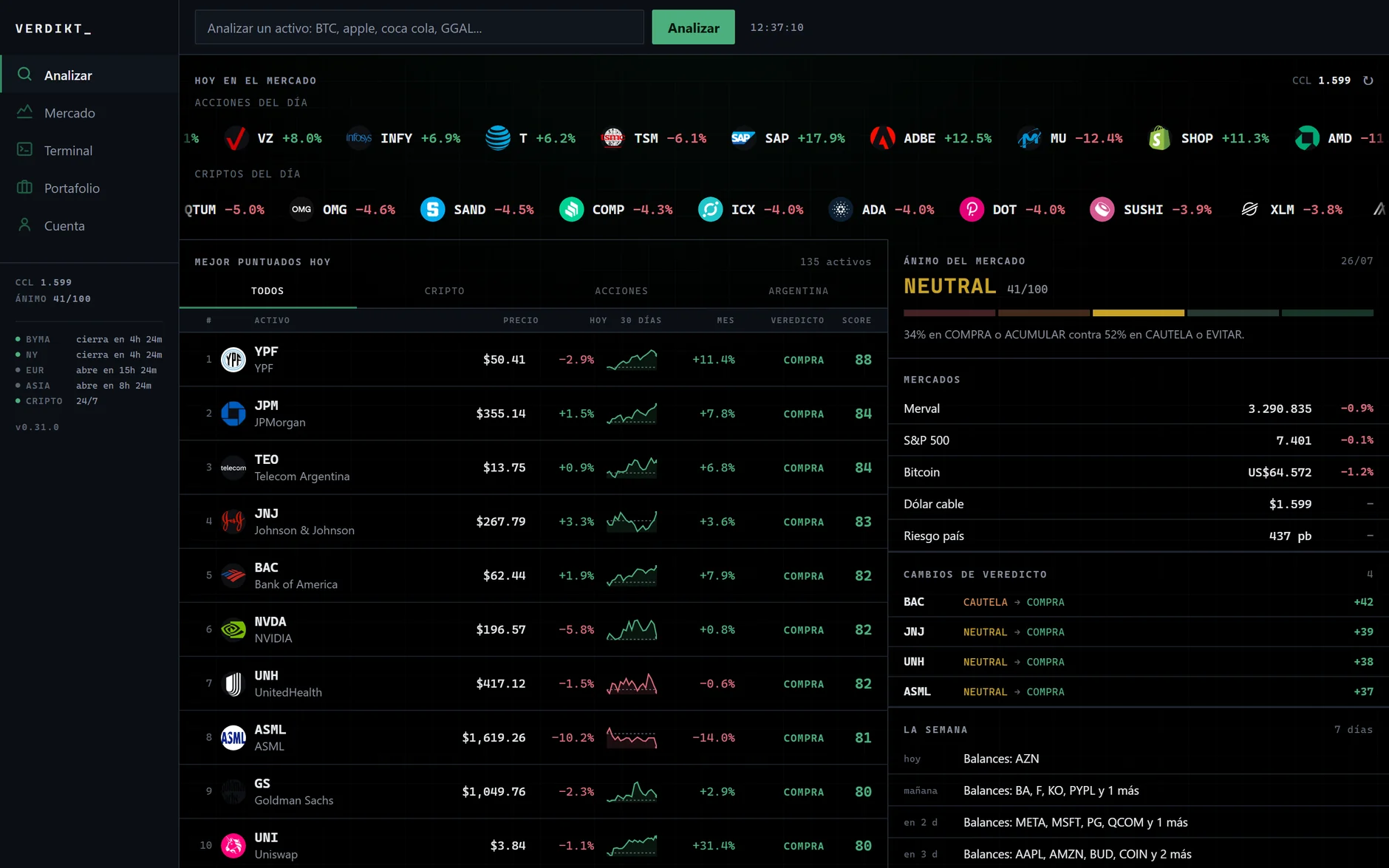Open the Mercado chart icon
Image resolution: width=1389 pixels, height=868 pixels.
click(x=24, y=112)
